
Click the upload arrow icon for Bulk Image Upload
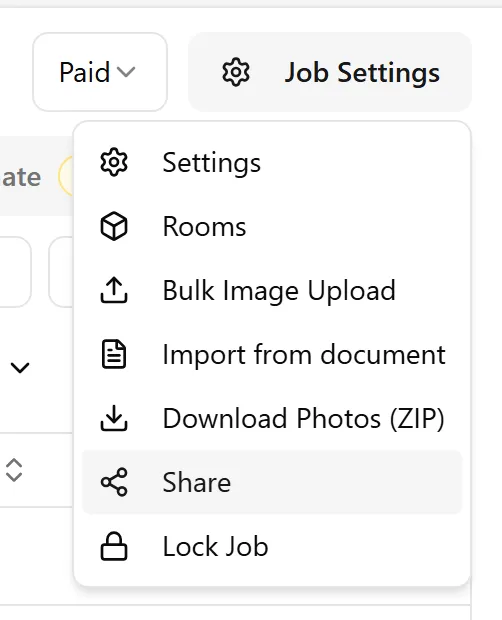114,290
